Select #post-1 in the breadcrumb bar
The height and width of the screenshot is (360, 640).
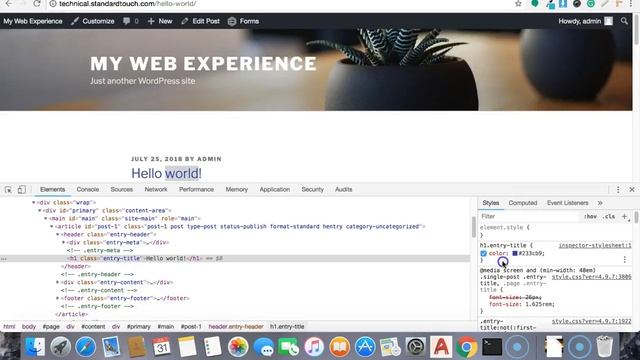191,327
